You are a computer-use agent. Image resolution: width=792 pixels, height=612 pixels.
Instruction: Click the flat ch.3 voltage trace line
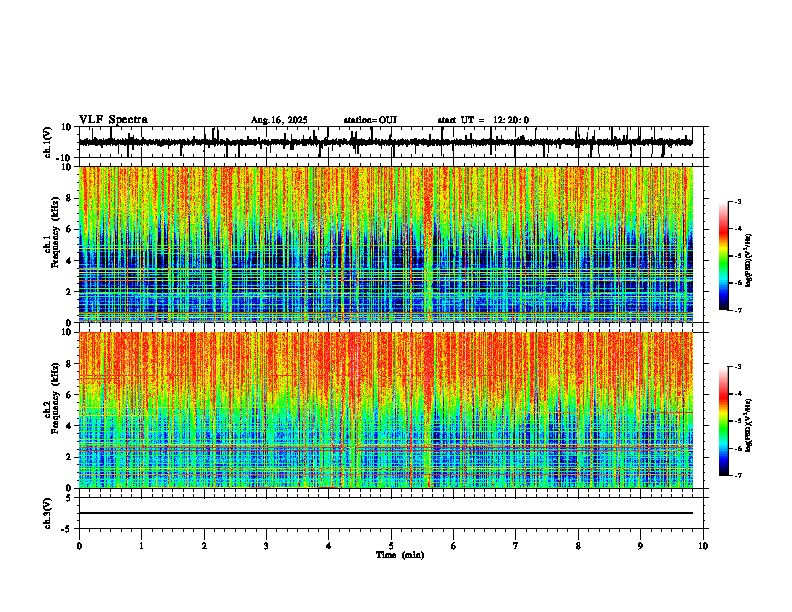pos(386,513)
